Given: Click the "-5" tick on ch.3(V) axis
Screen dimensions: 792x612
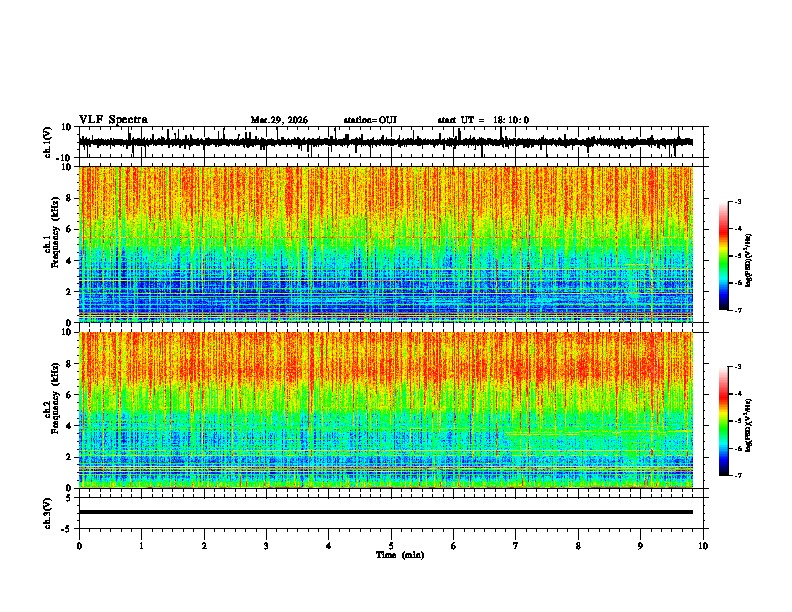Looking at the screenshot, I should click(67, 529).
